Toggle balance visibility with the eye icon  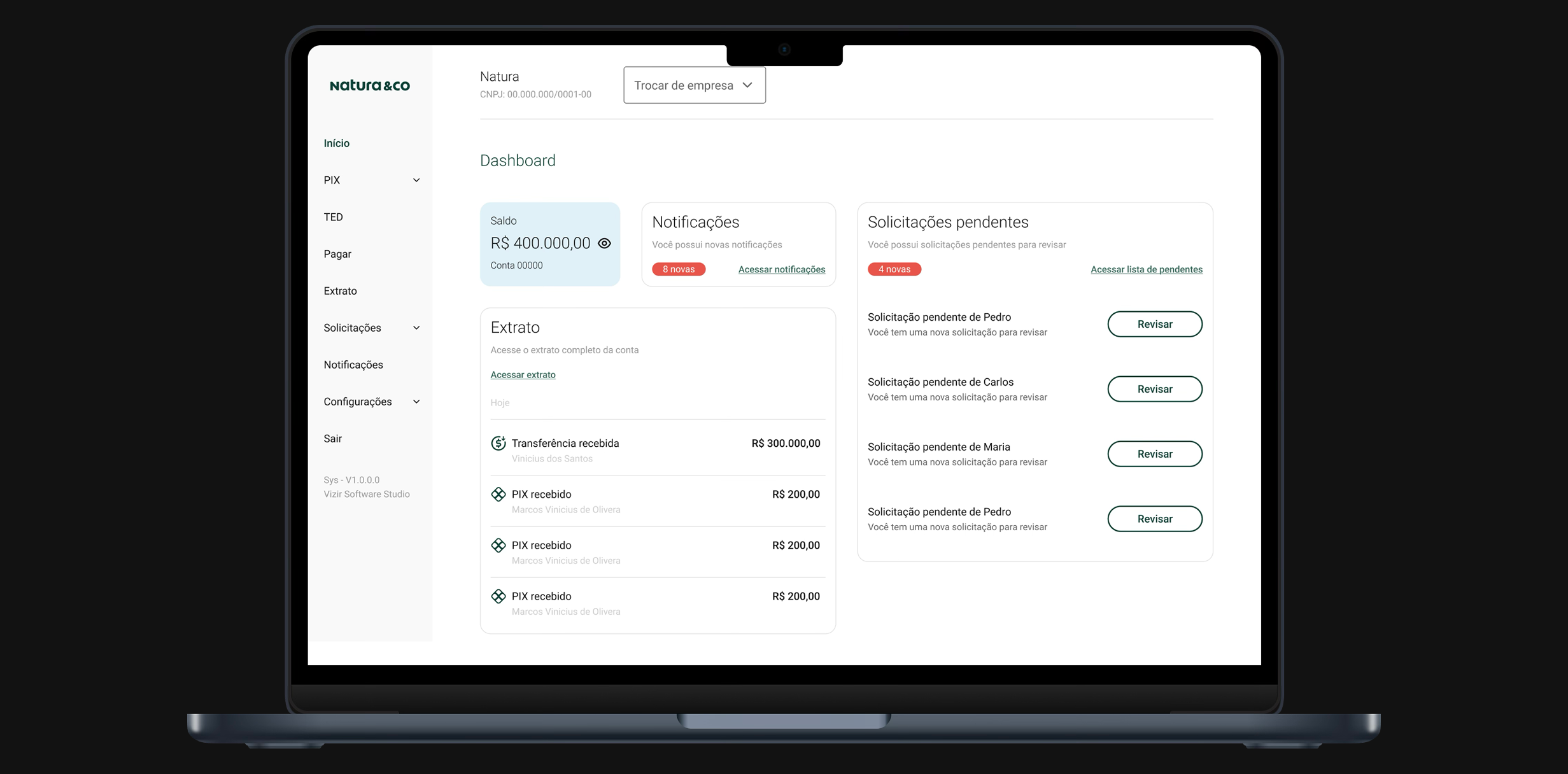(x=605, y=243)
